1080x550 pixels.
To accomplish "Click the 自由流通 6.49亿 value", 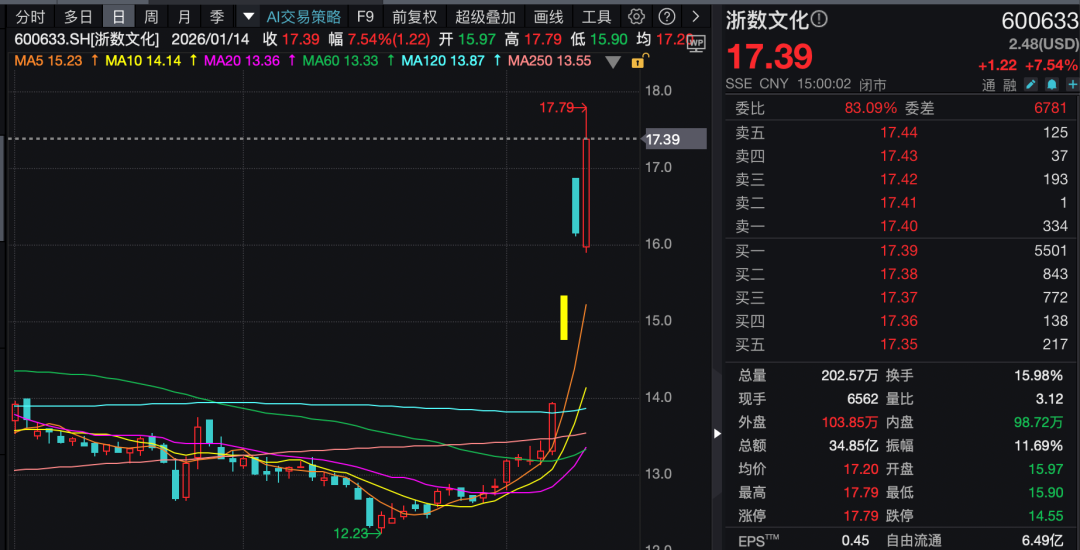I will point(1044,541).
